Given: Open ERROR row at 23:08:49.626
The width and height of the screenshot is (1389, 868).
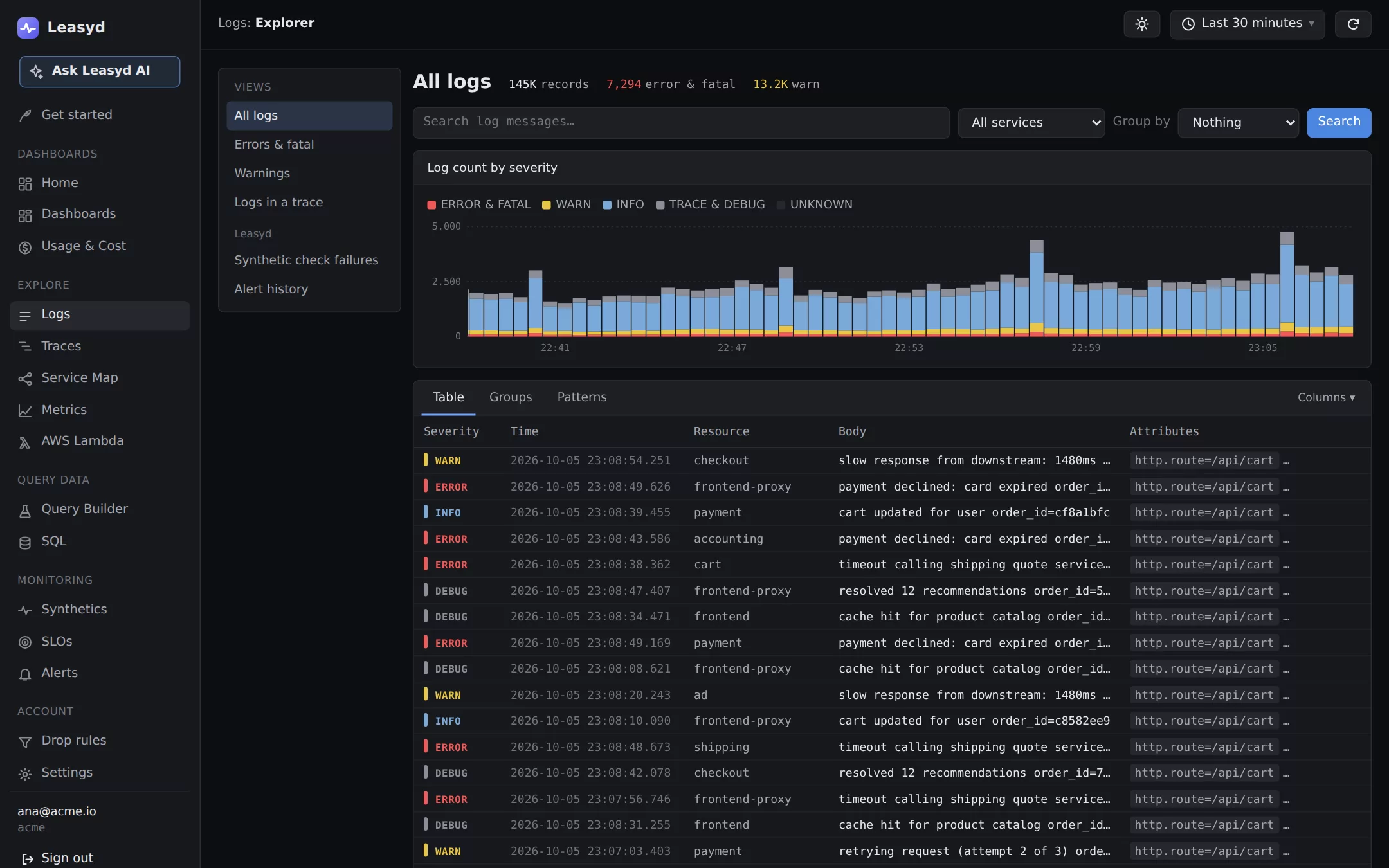Looking at the screenshot, I should click(892, 487).
